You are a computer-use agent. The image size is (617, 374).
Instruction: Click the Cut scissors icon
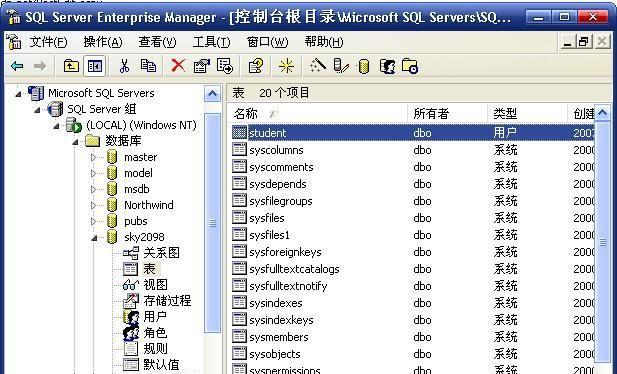click(x=124, y=66)
